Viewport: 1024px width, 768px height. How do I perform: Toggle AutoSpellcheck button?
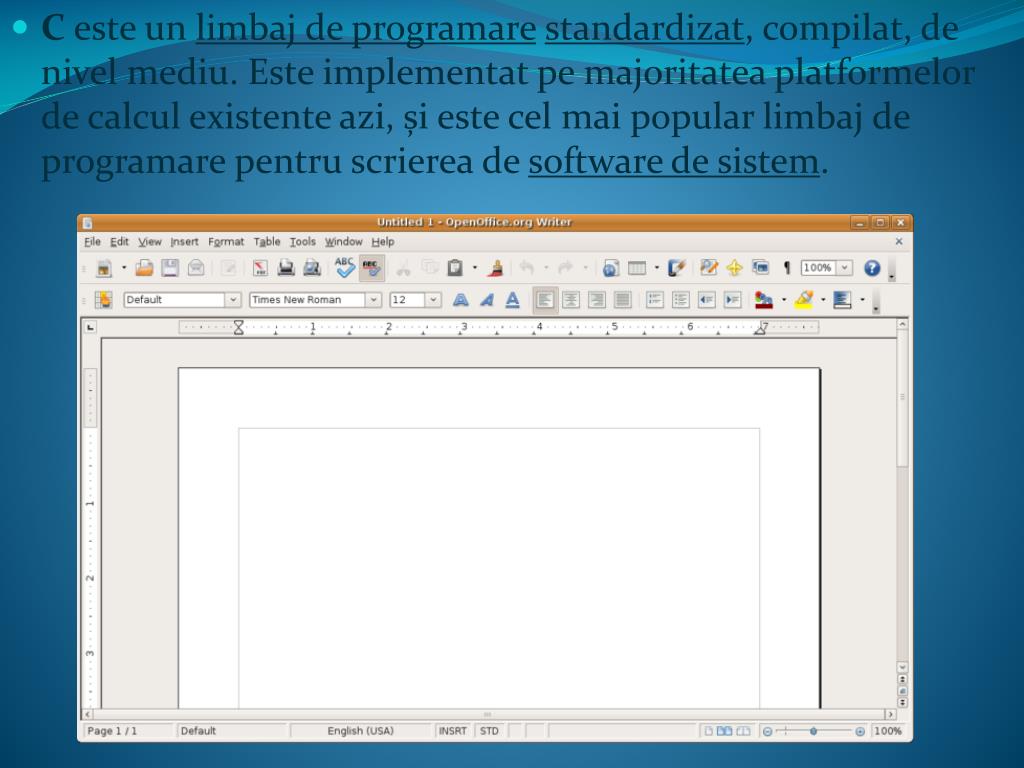pos(372,268)
